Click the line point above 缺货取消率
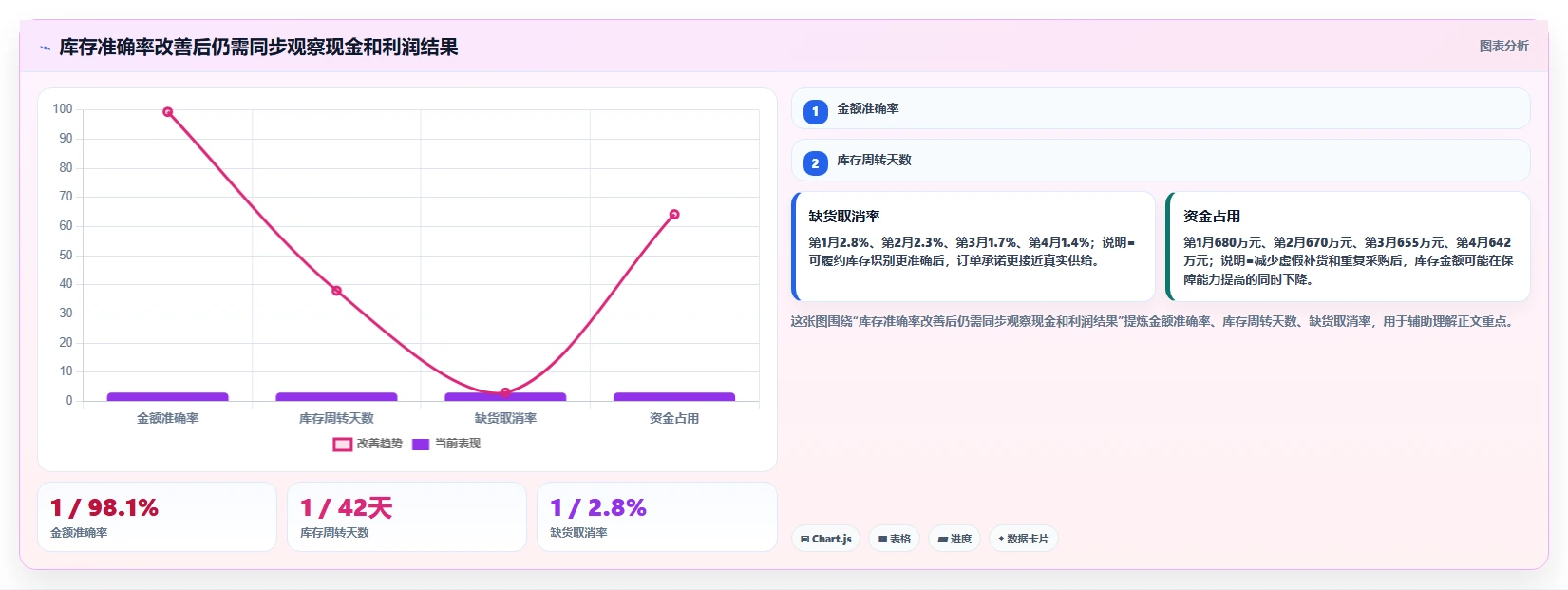Screen dimensions: 1568x590 click(x=505, y=392)
